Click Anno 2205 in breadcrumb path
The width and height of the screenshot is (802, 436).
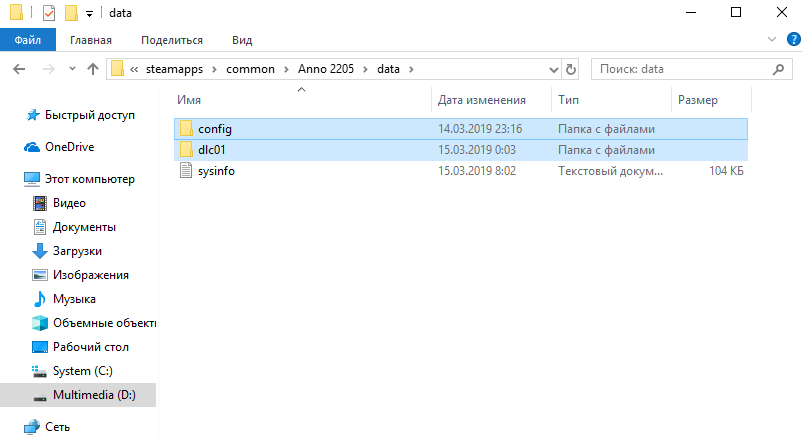tap(325, 69)
